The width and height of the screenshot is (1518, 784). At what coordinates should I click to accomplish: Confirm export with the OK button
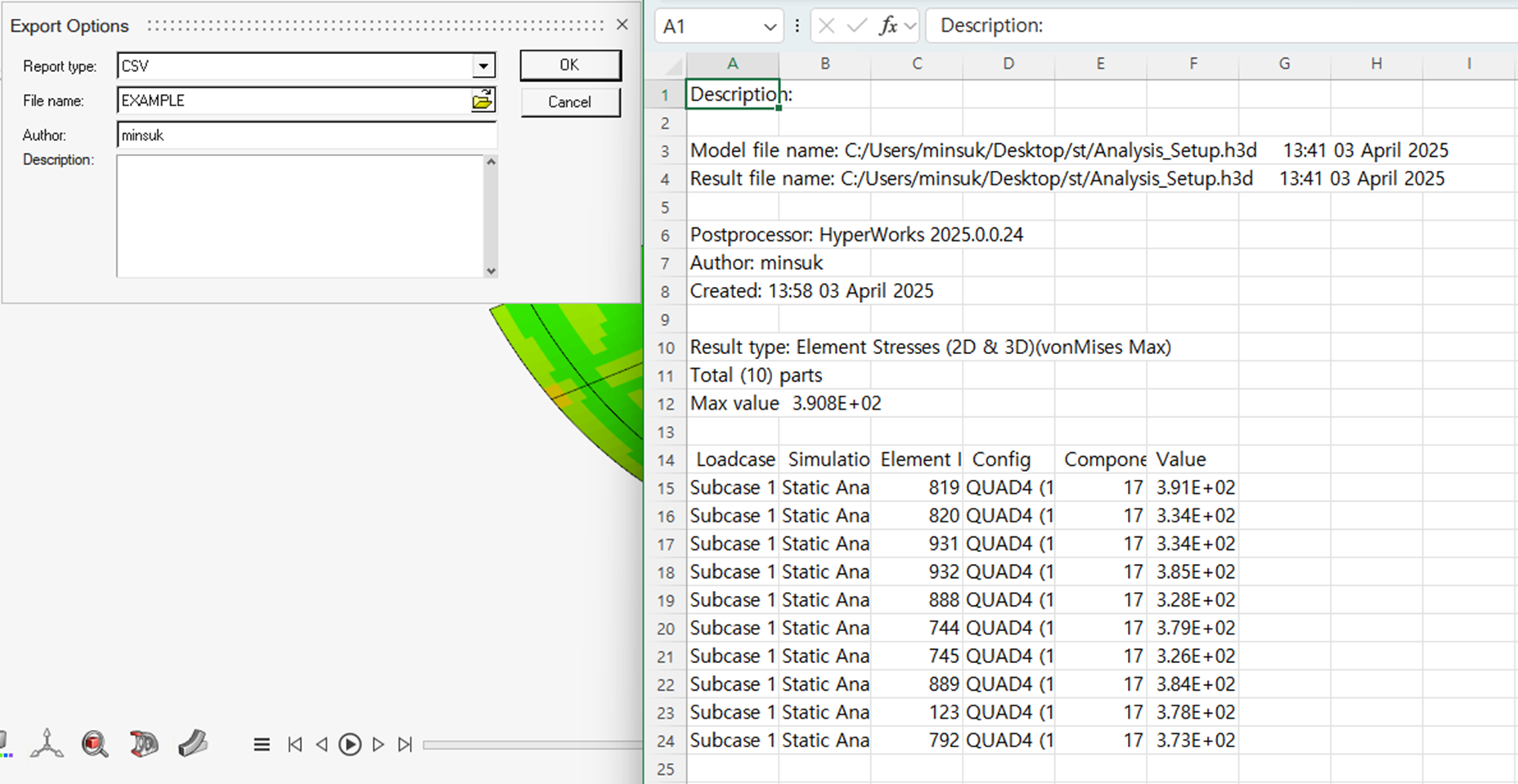coord(570,65)
